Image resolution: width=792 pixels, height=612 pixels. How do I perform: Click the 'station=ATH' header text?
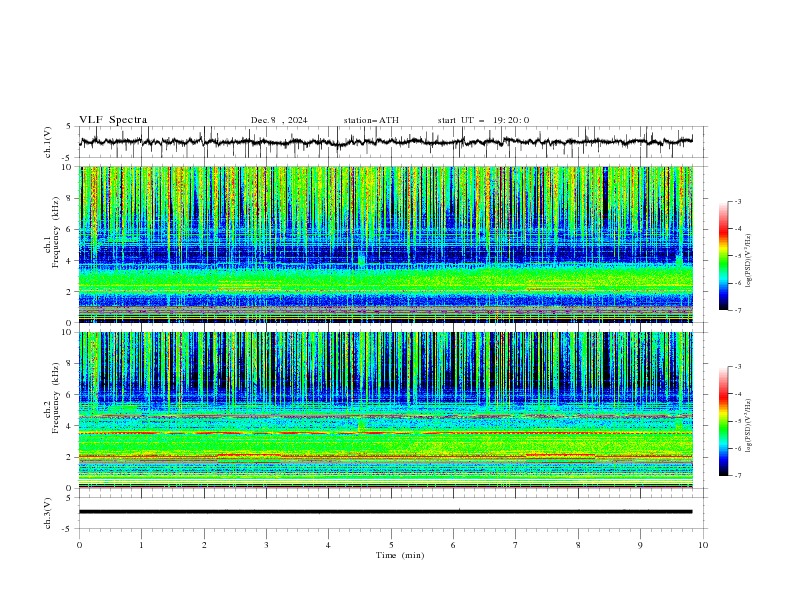point(371,120)
